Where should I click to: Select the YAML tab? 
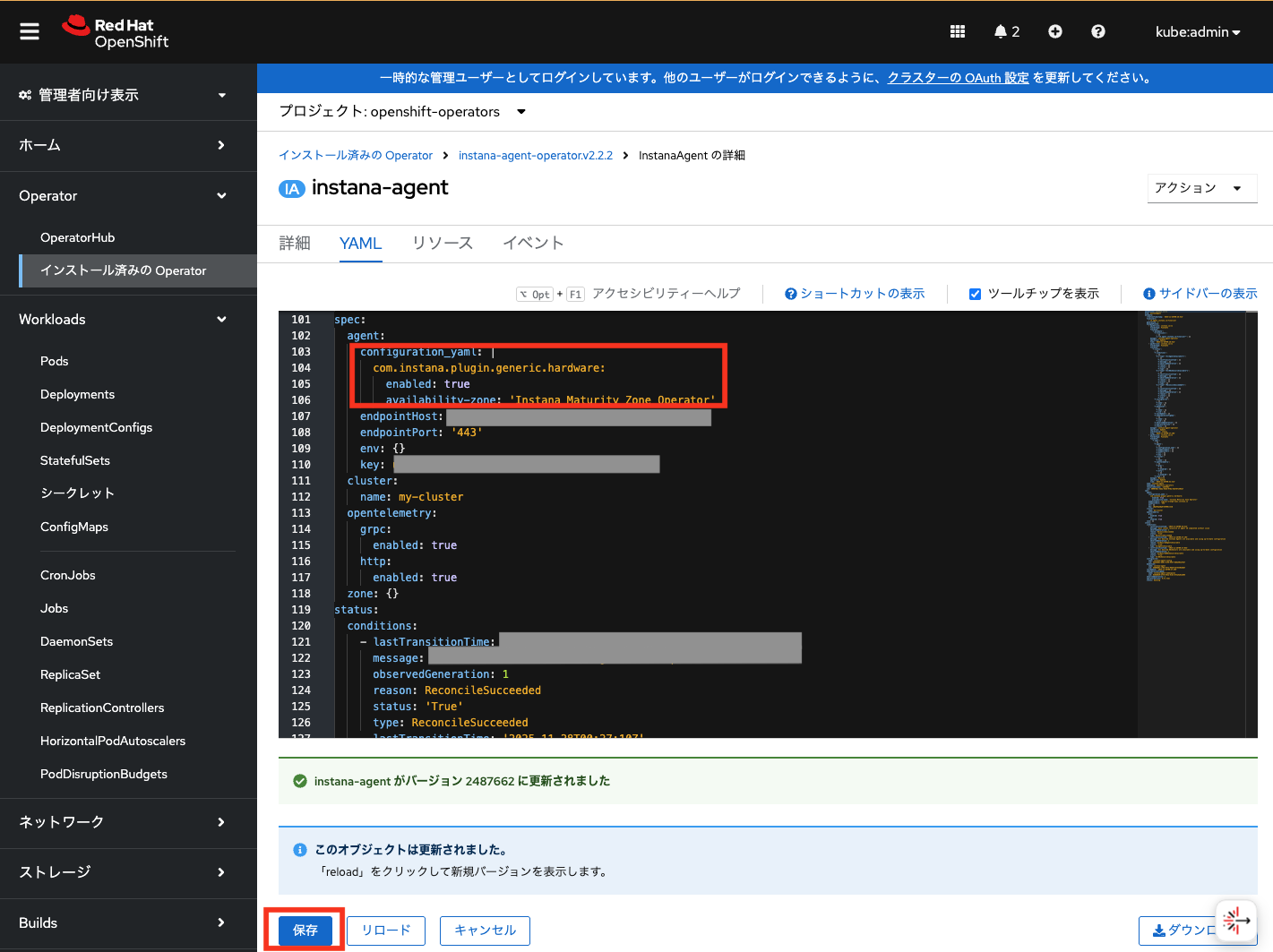(x=360, y=244)
